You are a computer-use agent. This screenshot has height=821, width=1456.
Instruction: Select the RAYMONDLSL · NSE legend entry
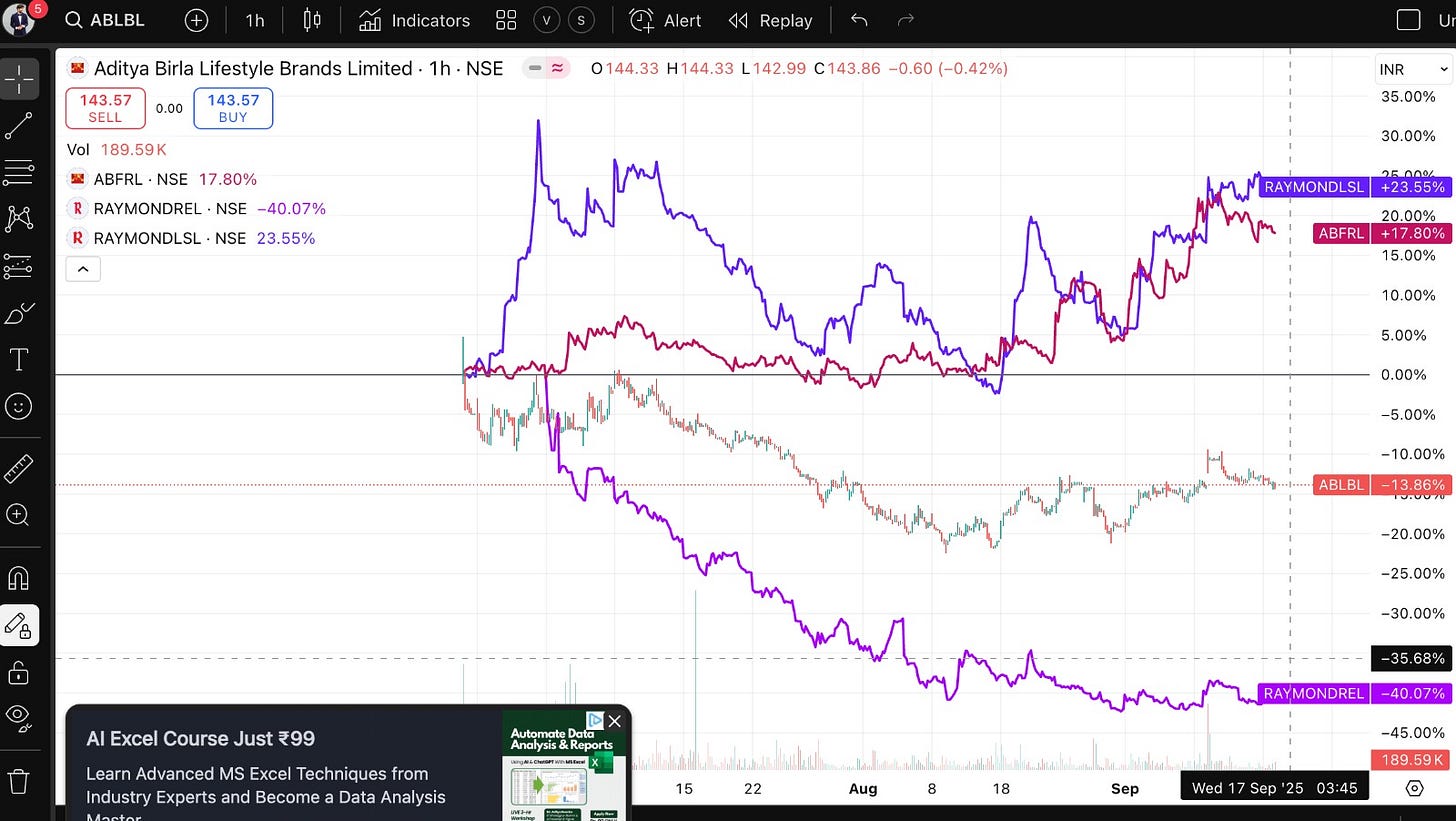(x=169, y=238)
